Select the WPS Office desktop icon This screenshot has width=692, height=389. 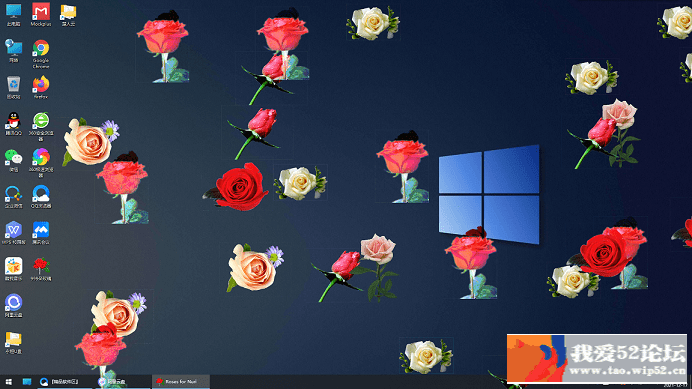click(x=13, y=233)
